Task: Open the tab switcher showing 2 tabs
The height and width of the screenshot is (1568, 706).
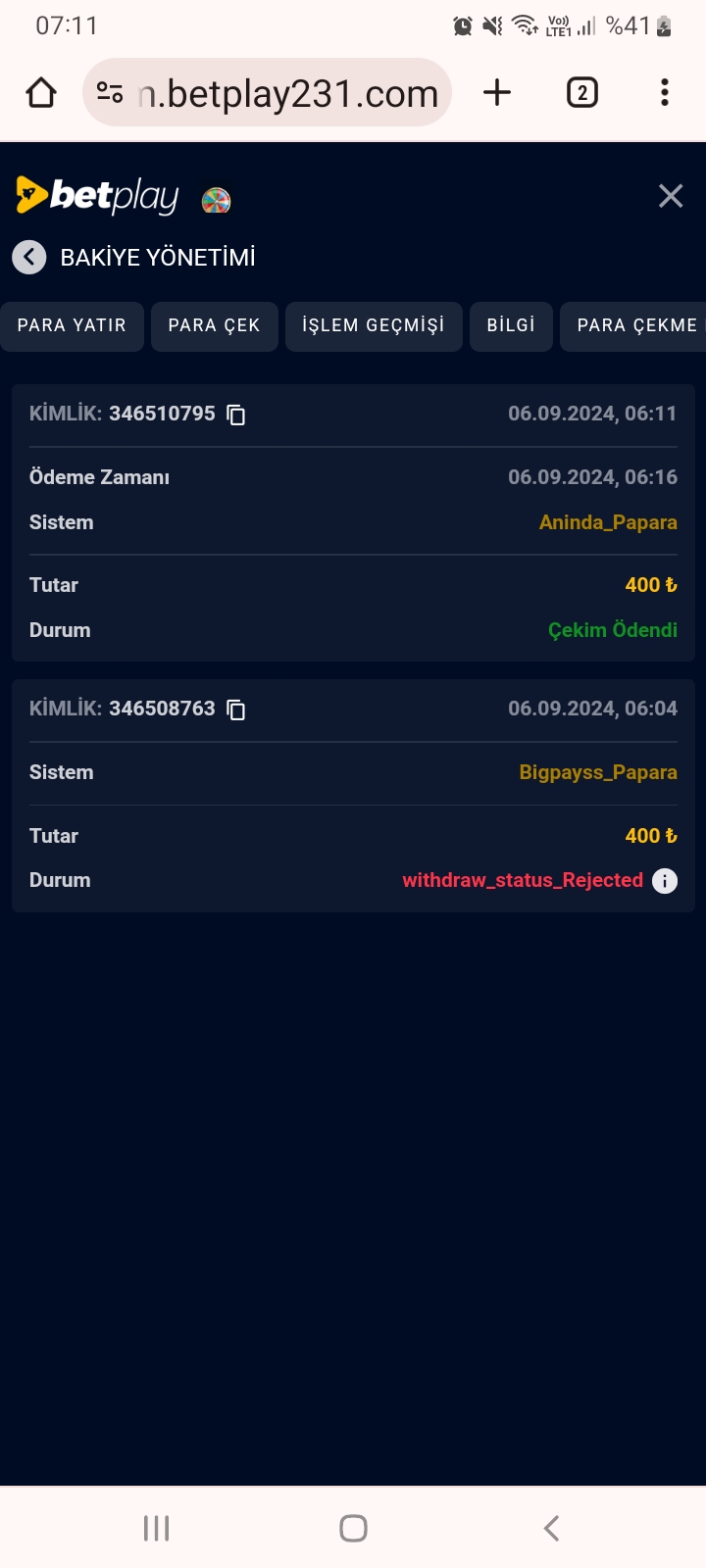Action: click(x=581, y=93)
